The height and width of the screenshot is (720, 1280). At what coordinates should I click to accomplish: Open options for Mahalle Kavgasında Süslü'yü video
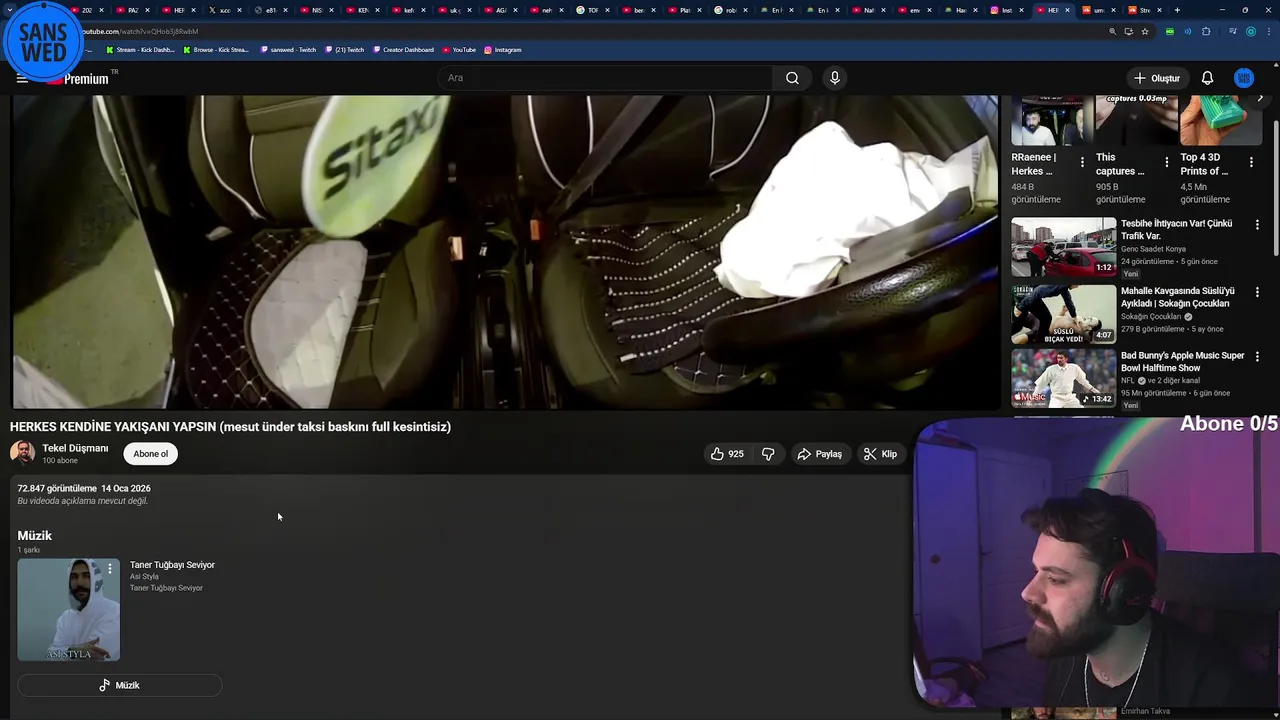tap(1257, 292)
